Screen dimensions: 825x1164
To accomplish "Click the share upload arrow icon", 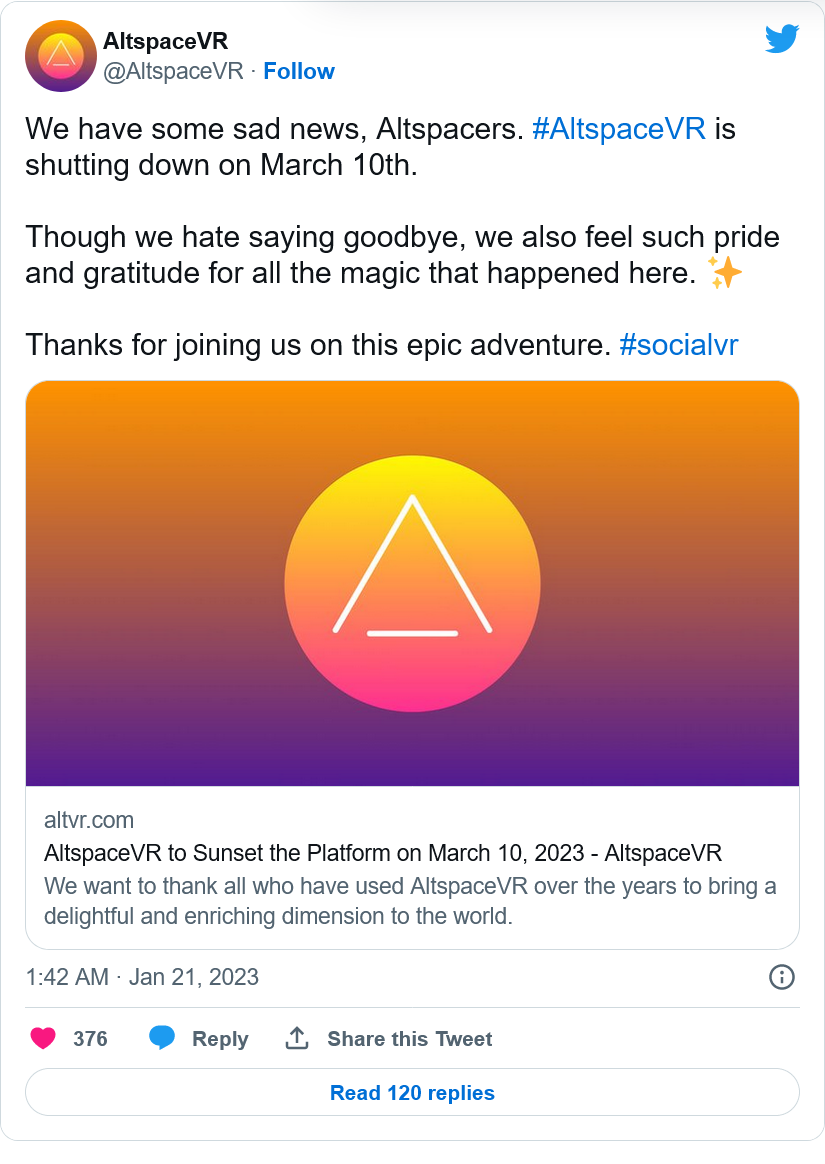I will (297, 1038).
